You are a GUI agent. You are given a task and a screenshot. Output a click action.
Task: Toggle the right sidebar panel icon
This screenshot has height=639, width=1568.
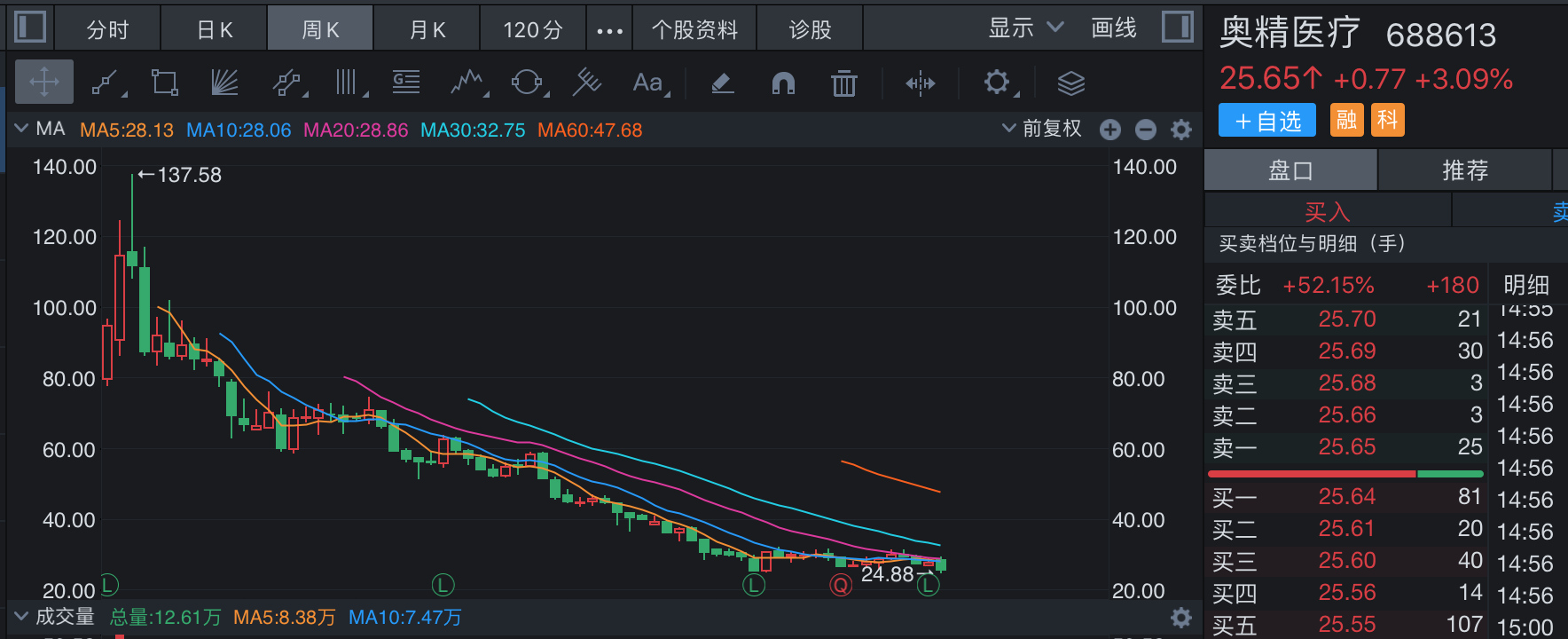pyautogui.click(x=1178, y=27)
